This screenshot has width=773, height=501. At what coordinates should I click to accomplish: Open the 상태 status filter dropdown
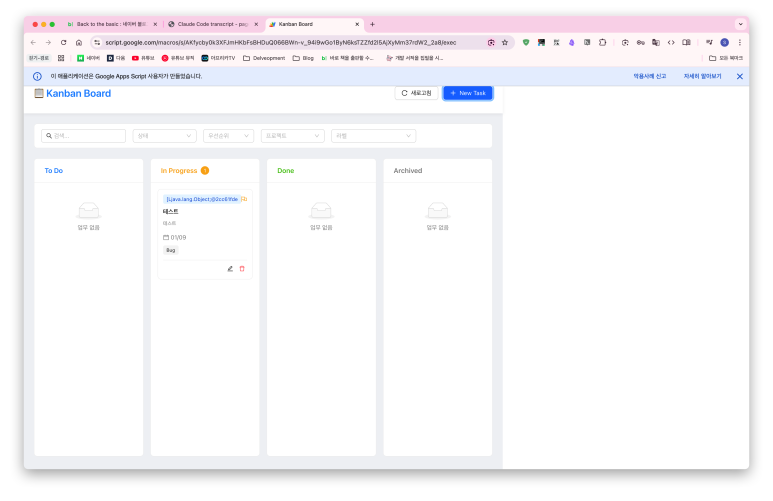pos(164,135)
